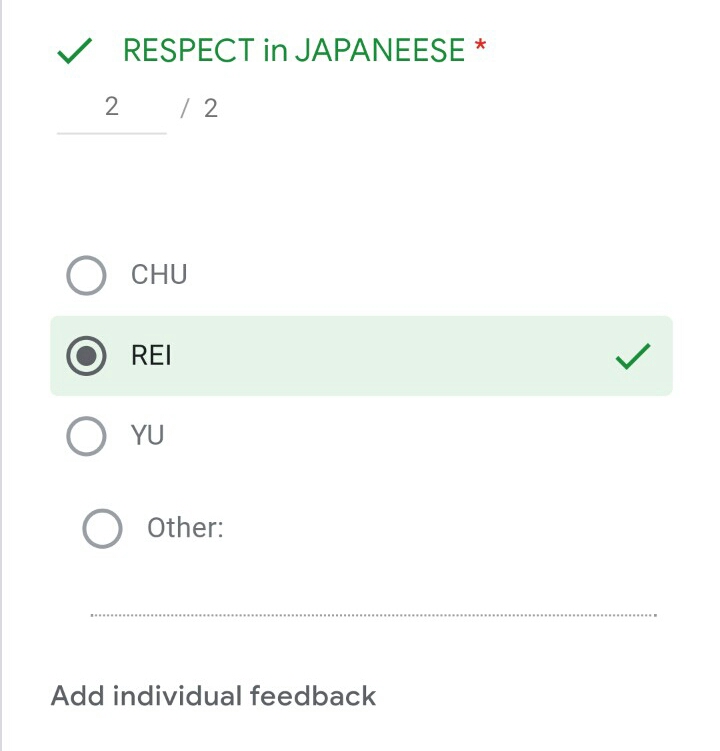Click the highlighted green REI answer row

[x=400, y=356]
